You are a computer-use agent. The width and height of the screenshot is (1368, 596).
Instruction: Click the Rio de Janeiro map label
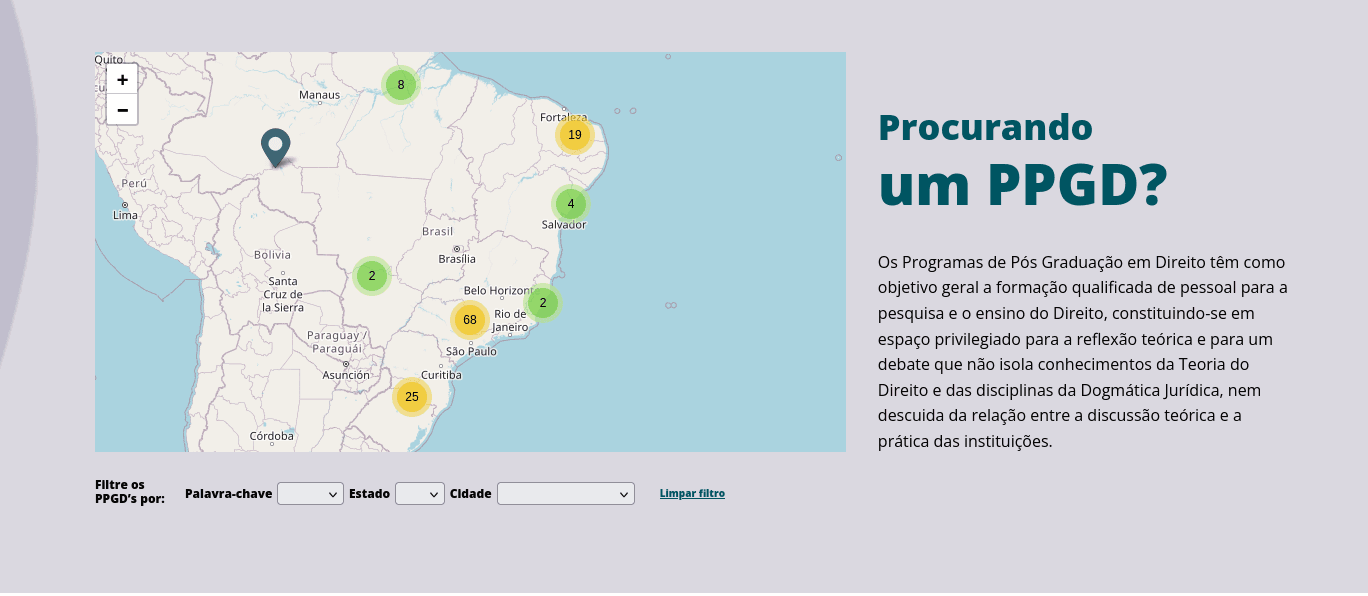click(x=510, y=320)
